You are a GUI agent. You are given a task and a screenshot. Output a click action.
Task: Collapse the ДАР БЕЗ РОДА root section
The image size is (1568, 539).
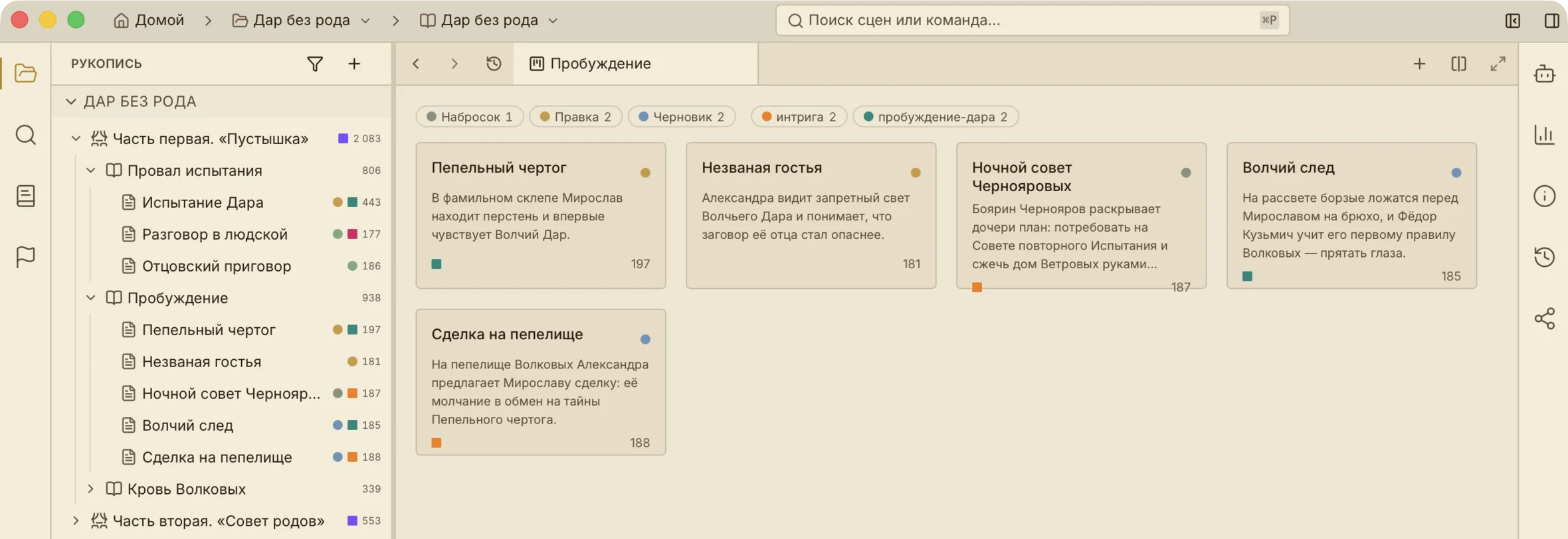point(70,102)
